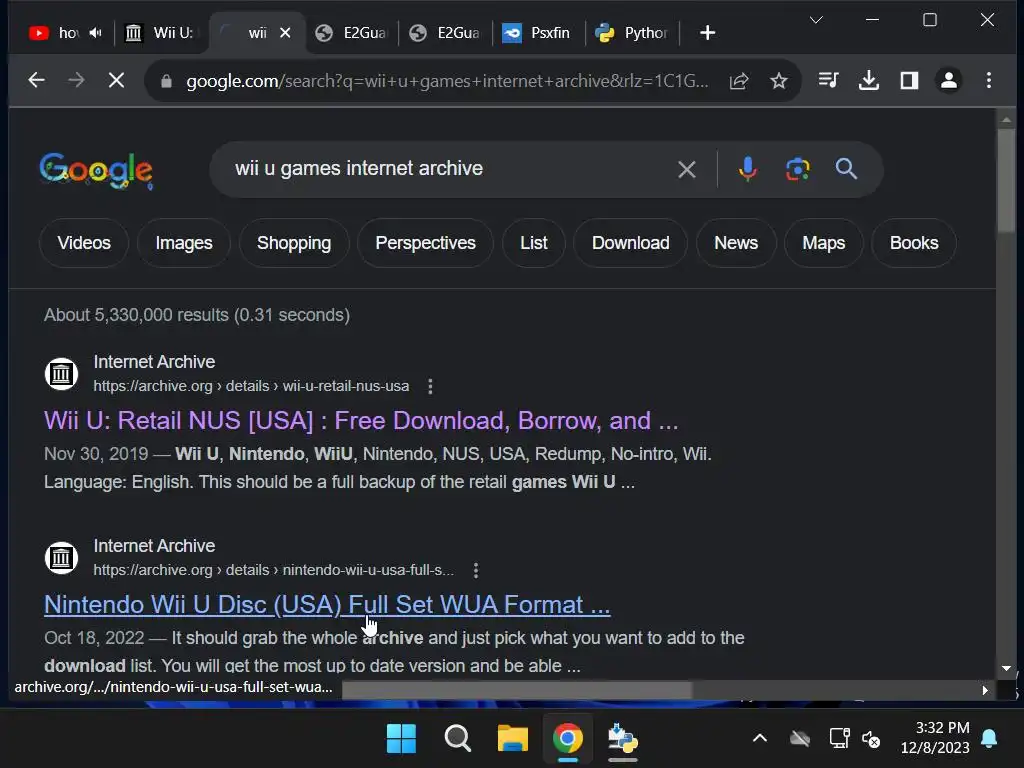The image size is (1024, 768).
Task: Click the wii-u-retail-nus-usa URL breadcrumb
Action: (251, 386)
